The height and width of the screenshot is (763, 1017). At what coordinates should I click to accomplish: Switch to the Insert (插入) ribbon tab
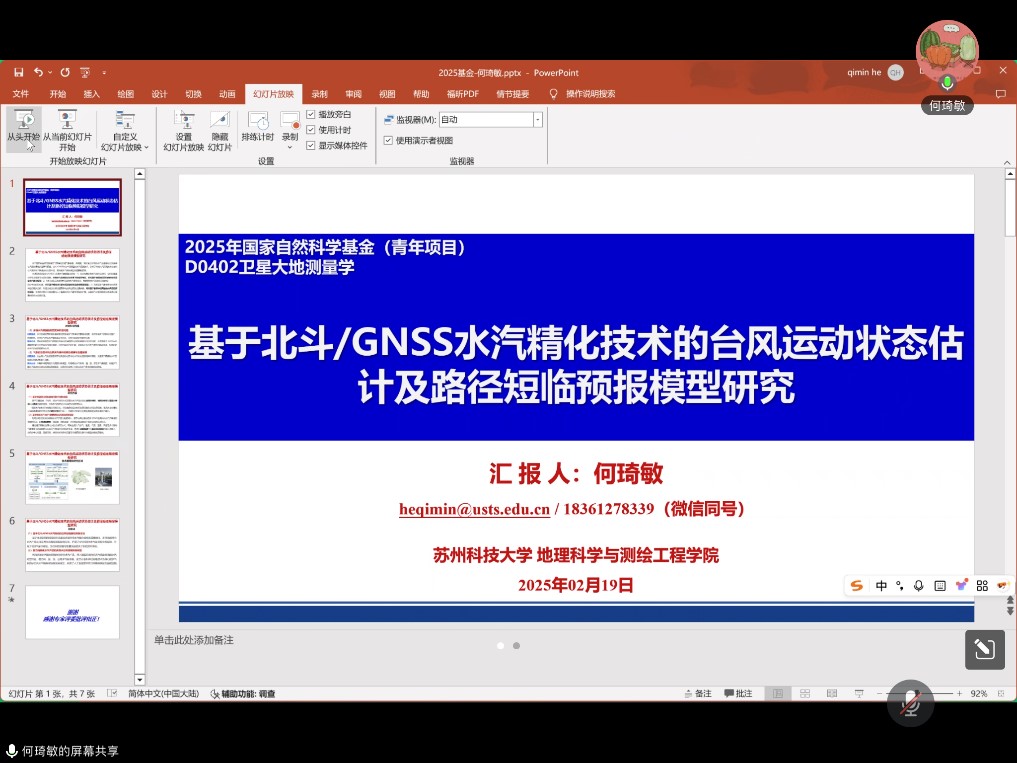(91, 94)
